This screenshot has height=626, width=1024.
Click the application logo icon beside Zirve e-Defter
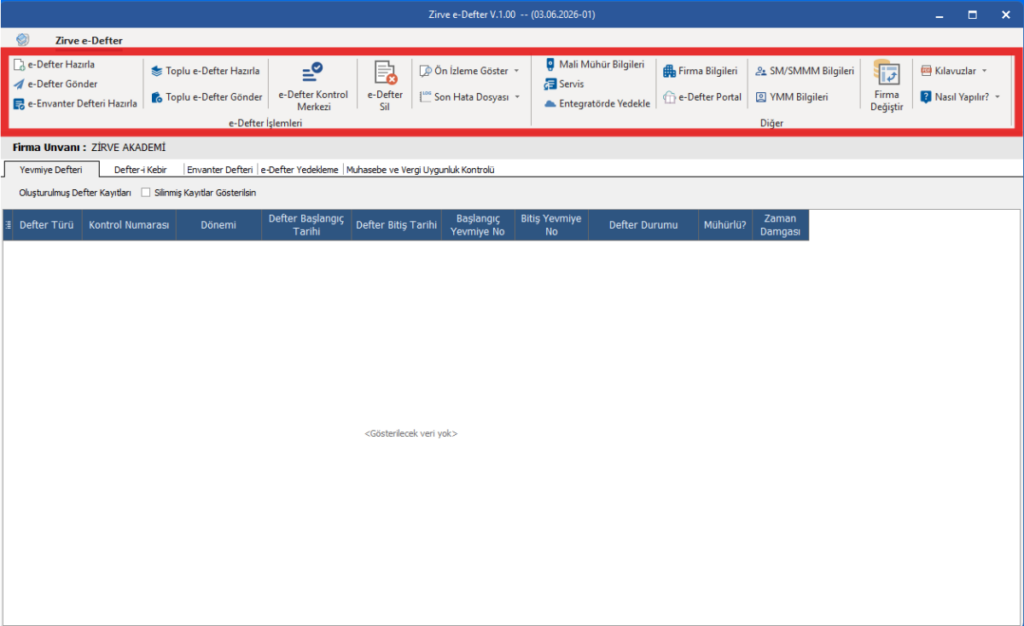[x=23, y=40]
